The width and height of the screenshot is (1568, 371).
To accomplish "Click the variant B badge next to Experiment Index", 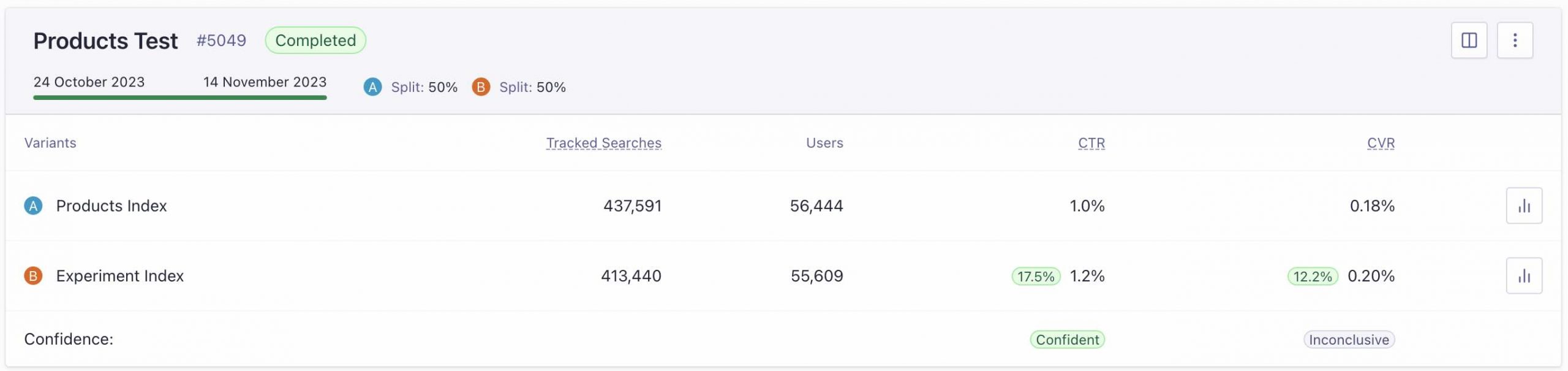I will tap(32, 275).
